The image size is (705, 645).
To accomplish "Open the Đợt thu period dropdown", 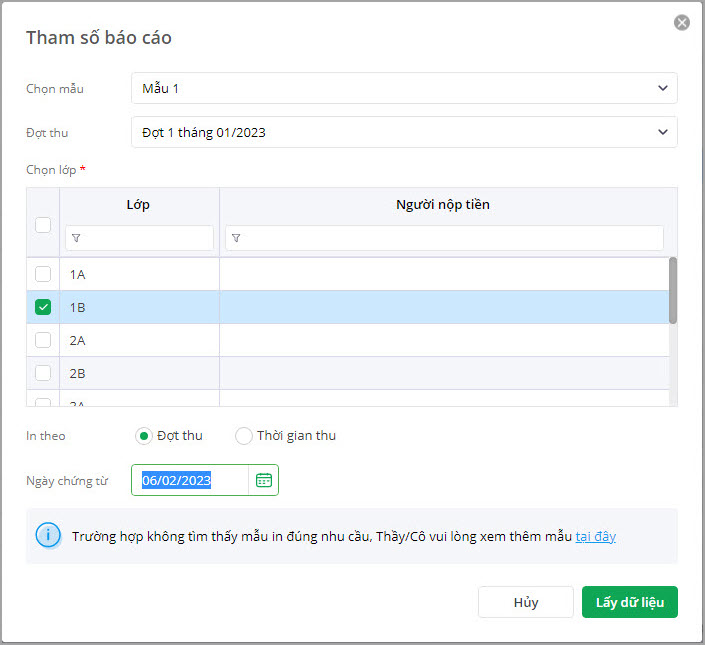I will (x=404, y=132).
